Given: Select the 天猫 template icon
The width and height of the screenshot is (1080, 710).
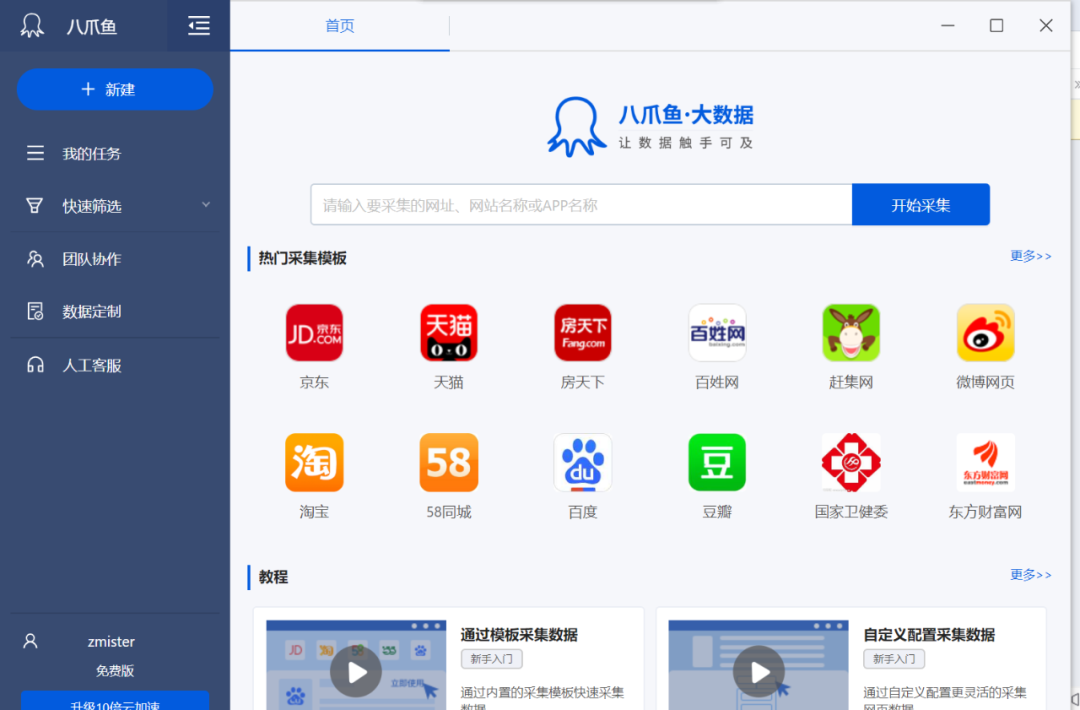Looking at the screenshot, I should point(448,333).
